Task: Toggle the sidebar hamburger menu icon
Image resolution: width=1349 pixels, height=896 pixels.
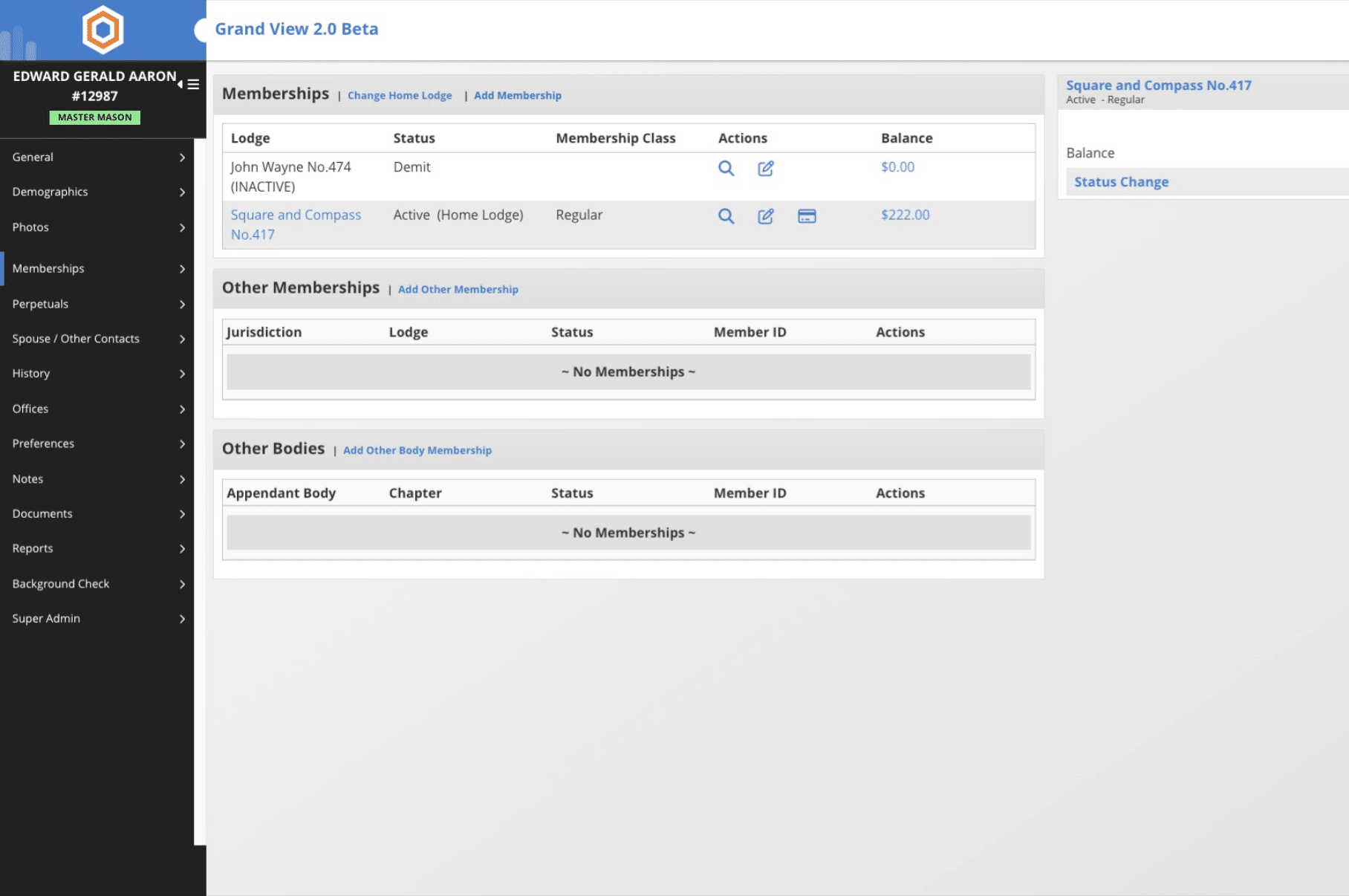Action: [193, 85]
